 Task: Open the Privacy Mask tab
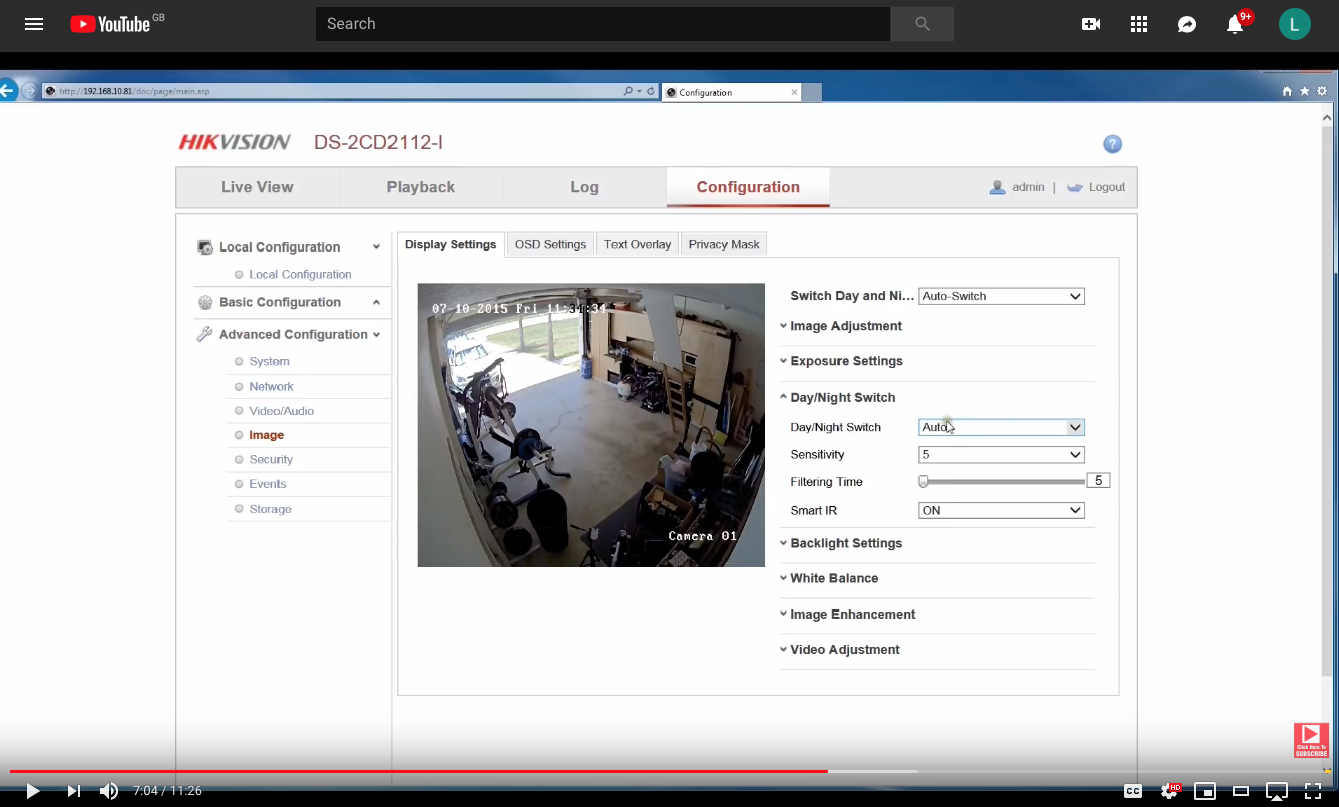724,244
